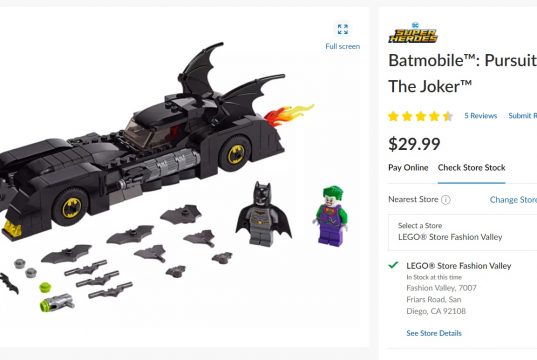The image size is (537, 360).
Task: Click the Full screen text label
Action: pos(342,46)
